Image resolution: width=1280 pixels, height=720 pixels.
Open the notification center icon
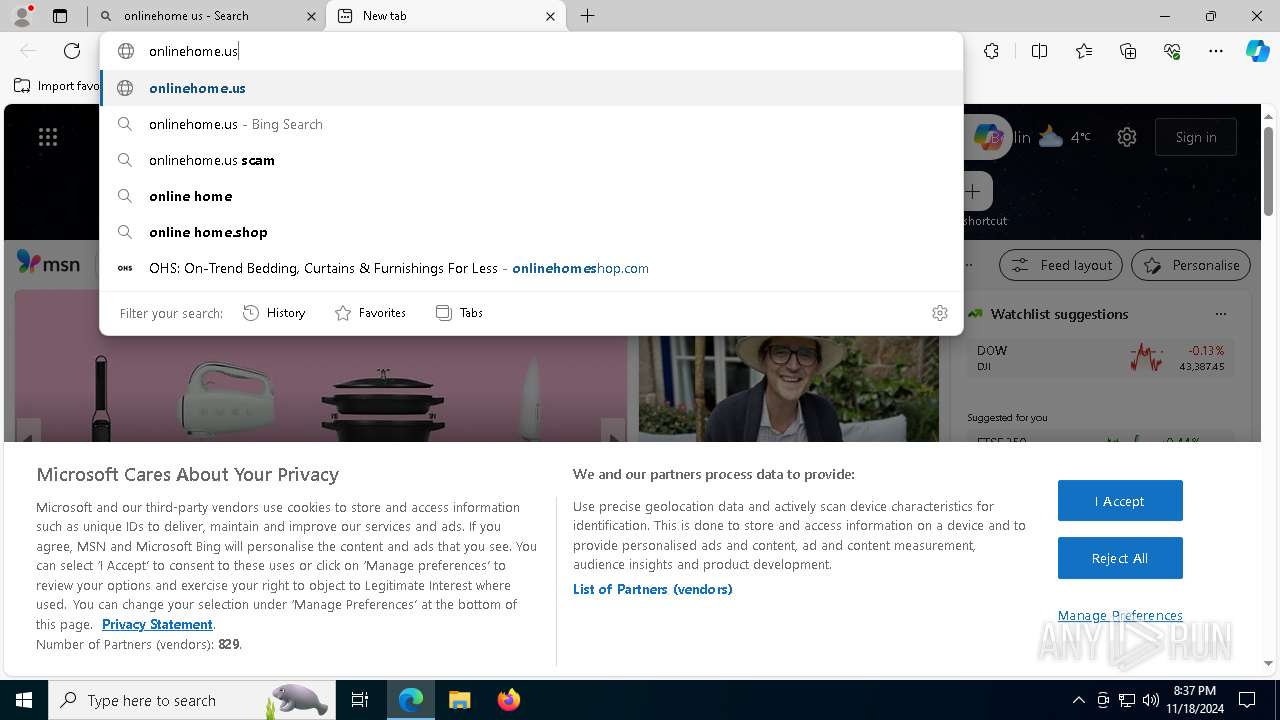tap(1247, 700)
